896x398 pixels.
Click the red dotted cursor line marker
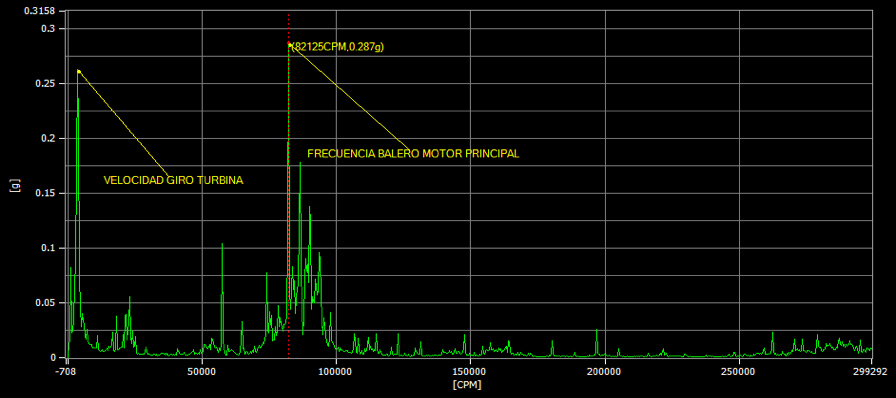289,185
